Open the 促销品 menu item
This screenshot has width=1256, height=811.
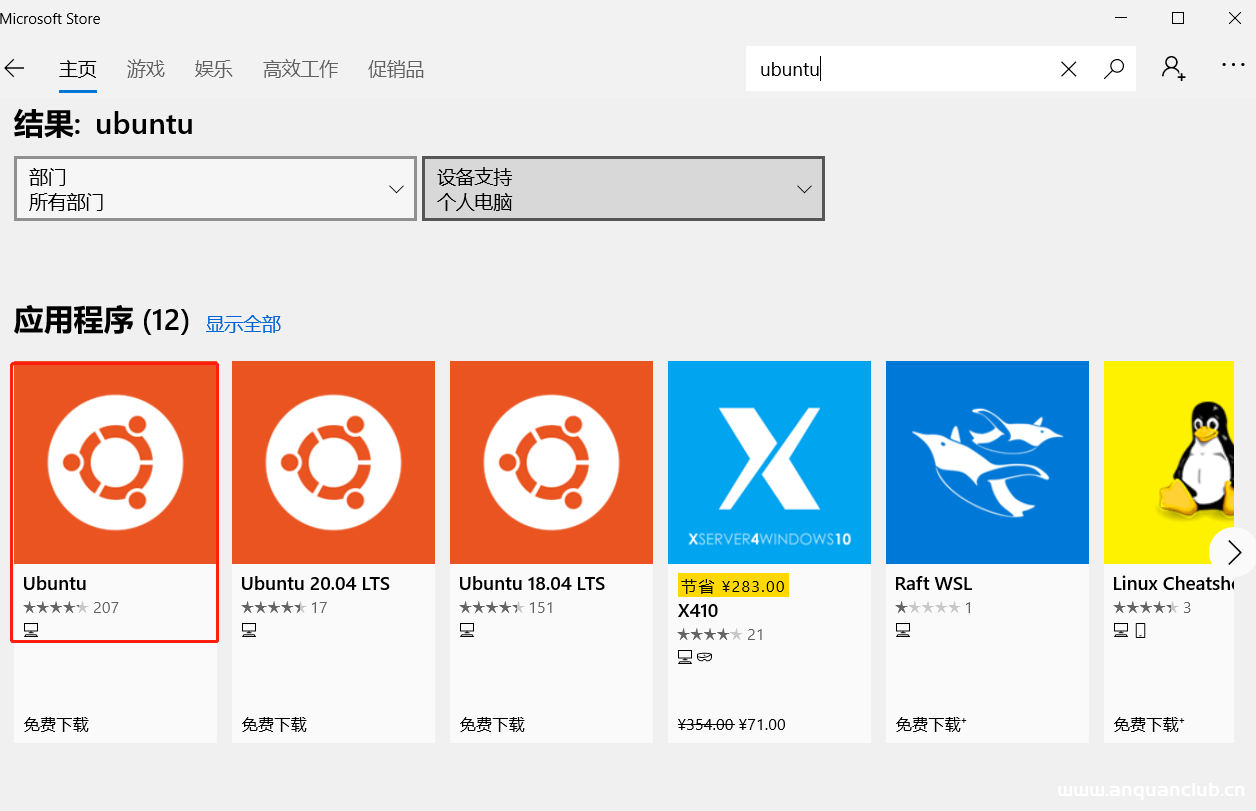[395, 68]
